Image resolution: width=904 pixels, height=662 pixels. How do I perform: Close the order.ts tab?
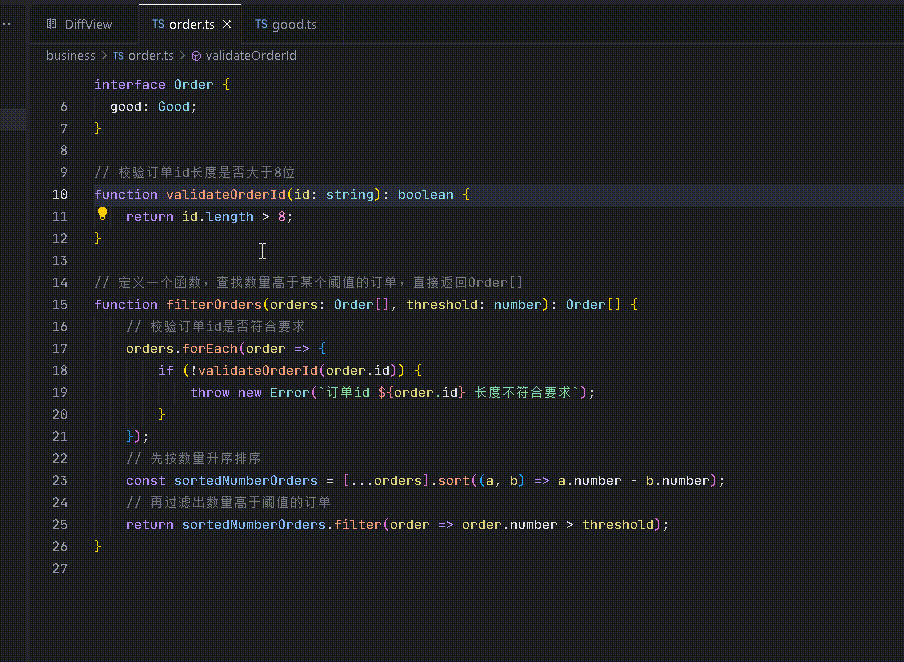pos(227,24)
